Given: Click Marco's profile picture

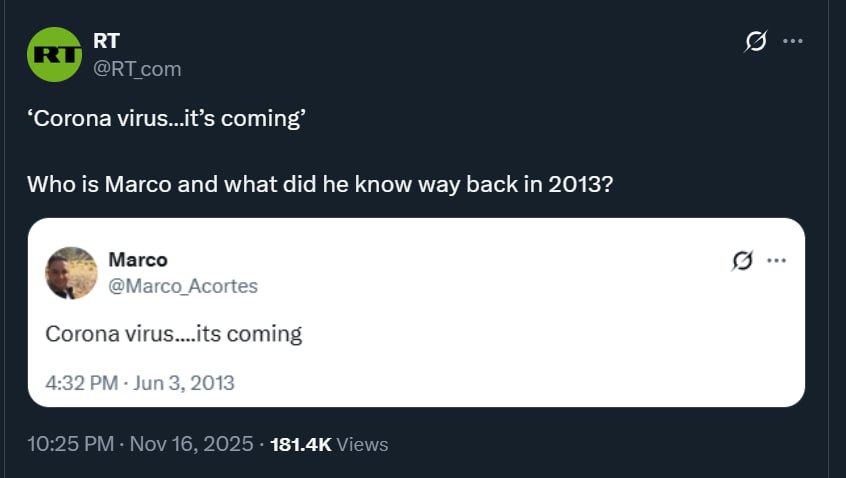Looking at the screenshot, I should pos(71,273).
